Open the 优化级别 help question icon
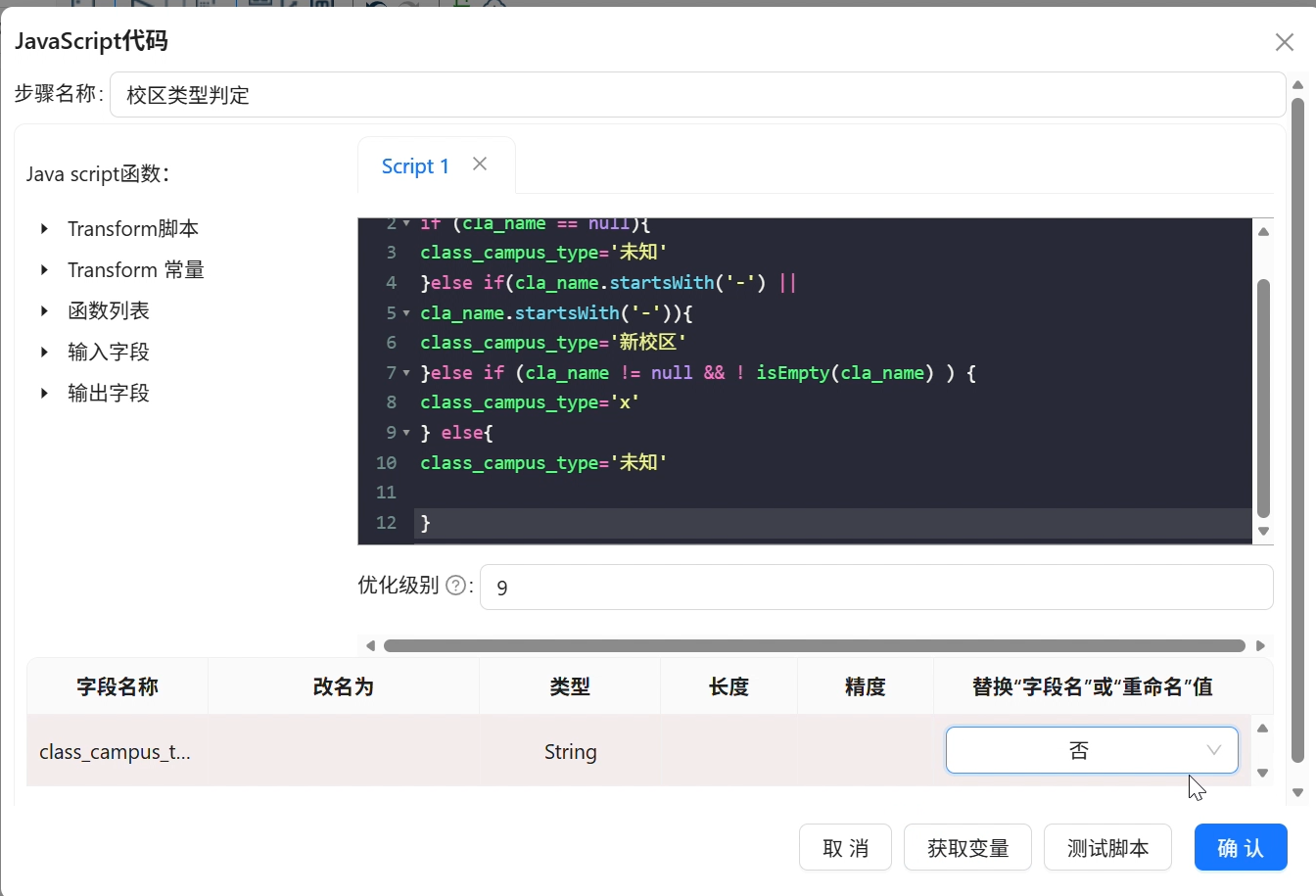Viewport: 1316px width, 896px height. [455, 586]
